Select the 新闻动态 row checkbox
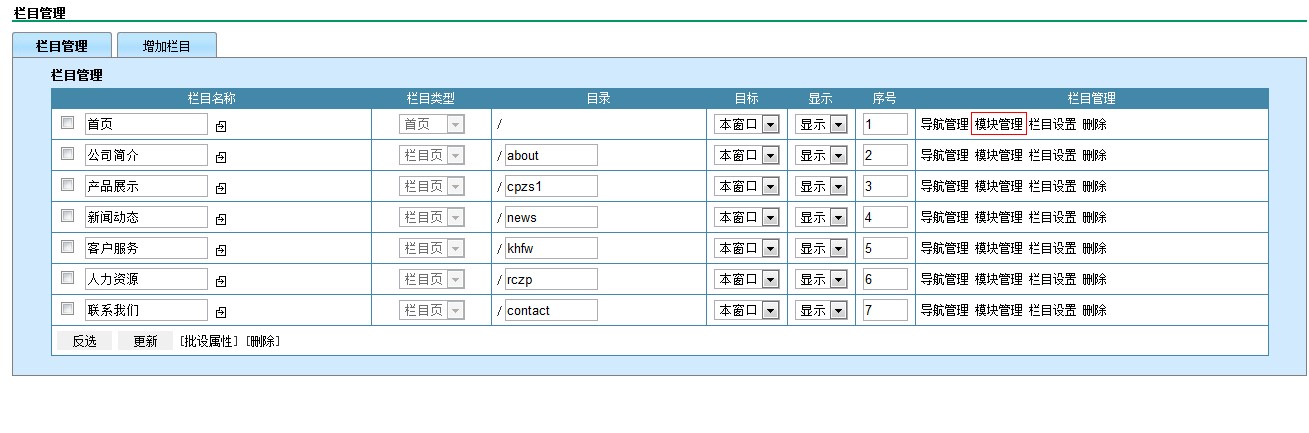1309x433 pixels. point(68,216)
